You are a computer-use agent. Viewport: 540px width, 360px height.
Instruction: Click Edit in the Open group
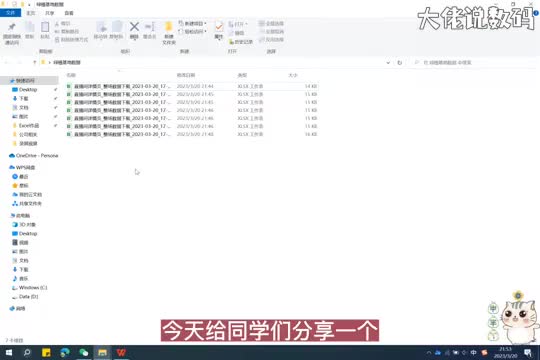click(x=237, y=33)
